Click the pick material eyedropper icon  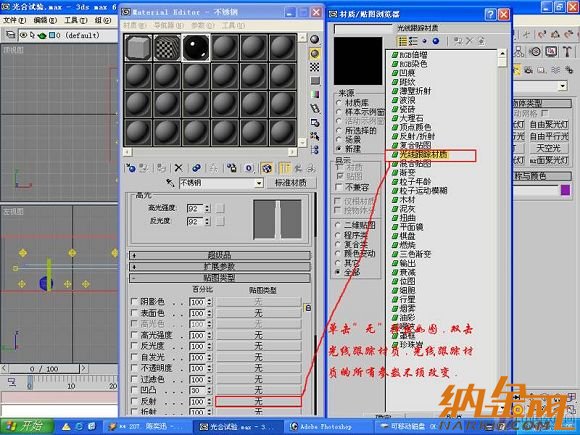tap(170, 183)
